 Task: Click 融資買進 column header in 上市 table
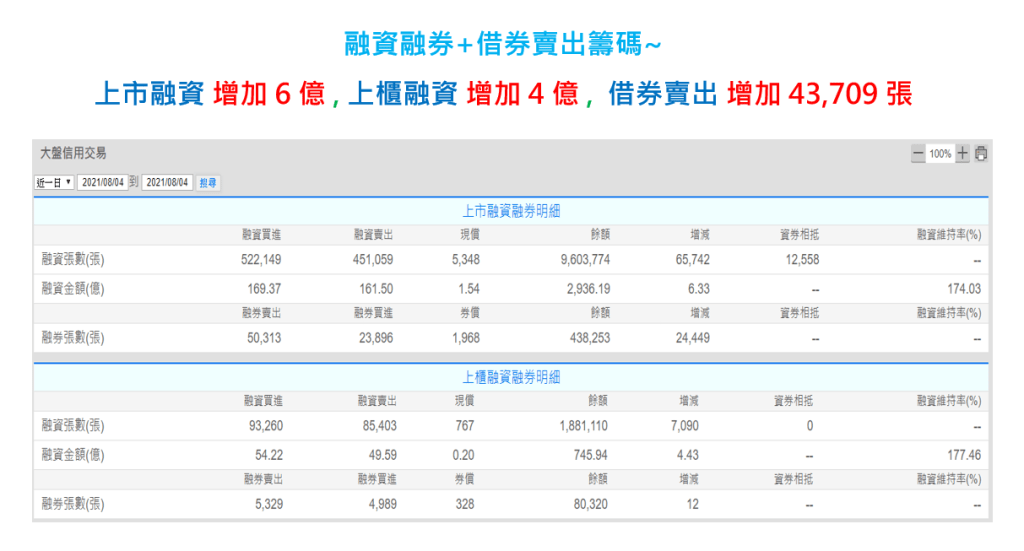[x=262, y=234]
